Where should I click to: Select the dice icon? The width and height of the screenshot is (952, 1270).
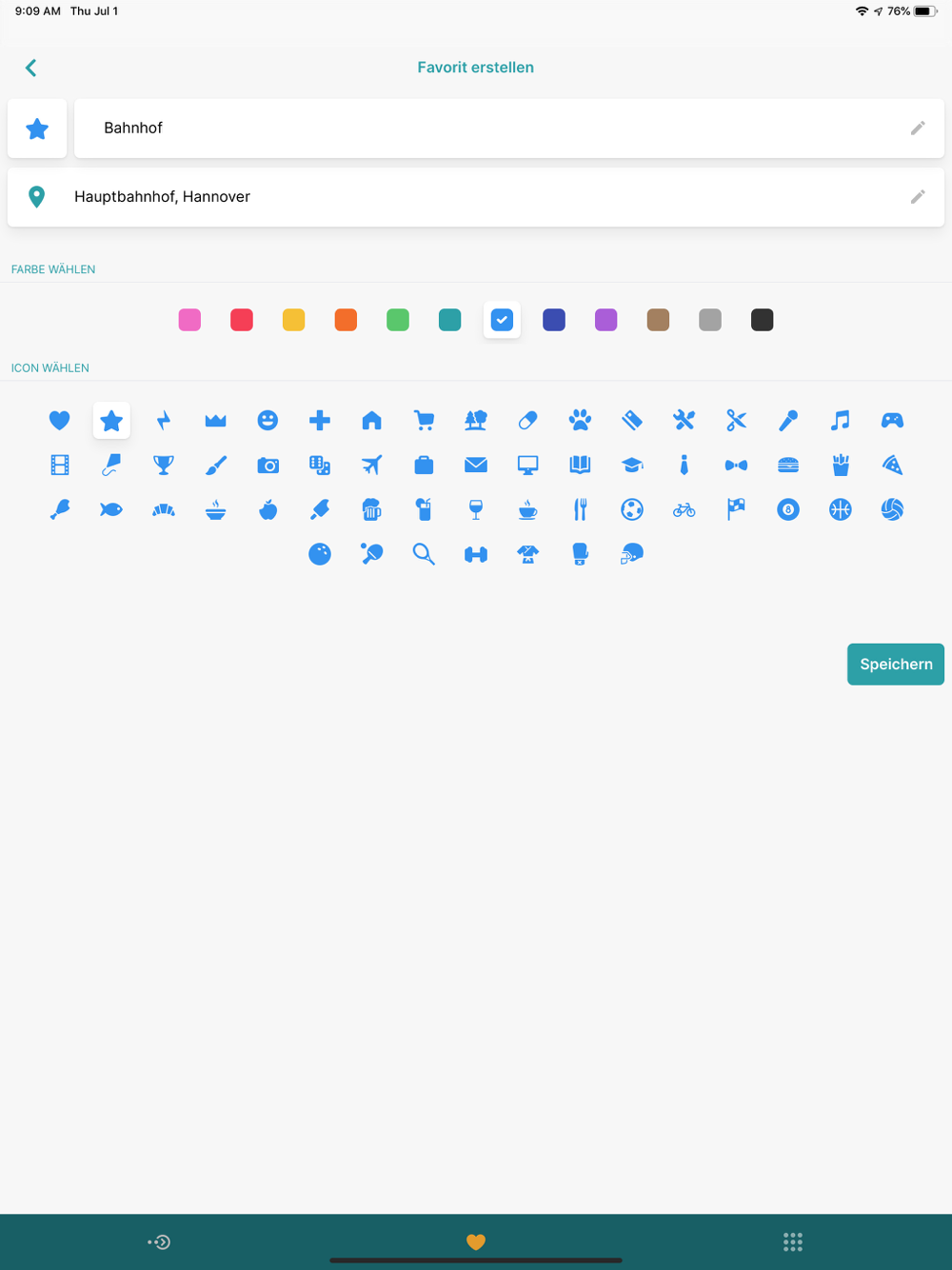(x=320, y=465)
